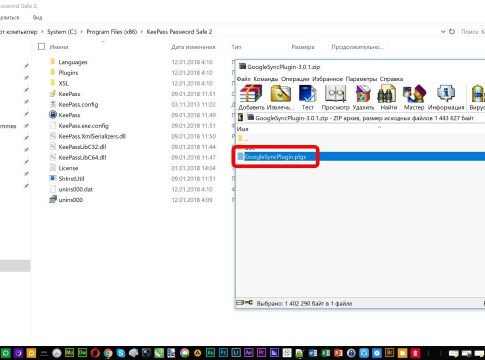
Task: Select the KeePass.exe.config file
Action: 83,126
